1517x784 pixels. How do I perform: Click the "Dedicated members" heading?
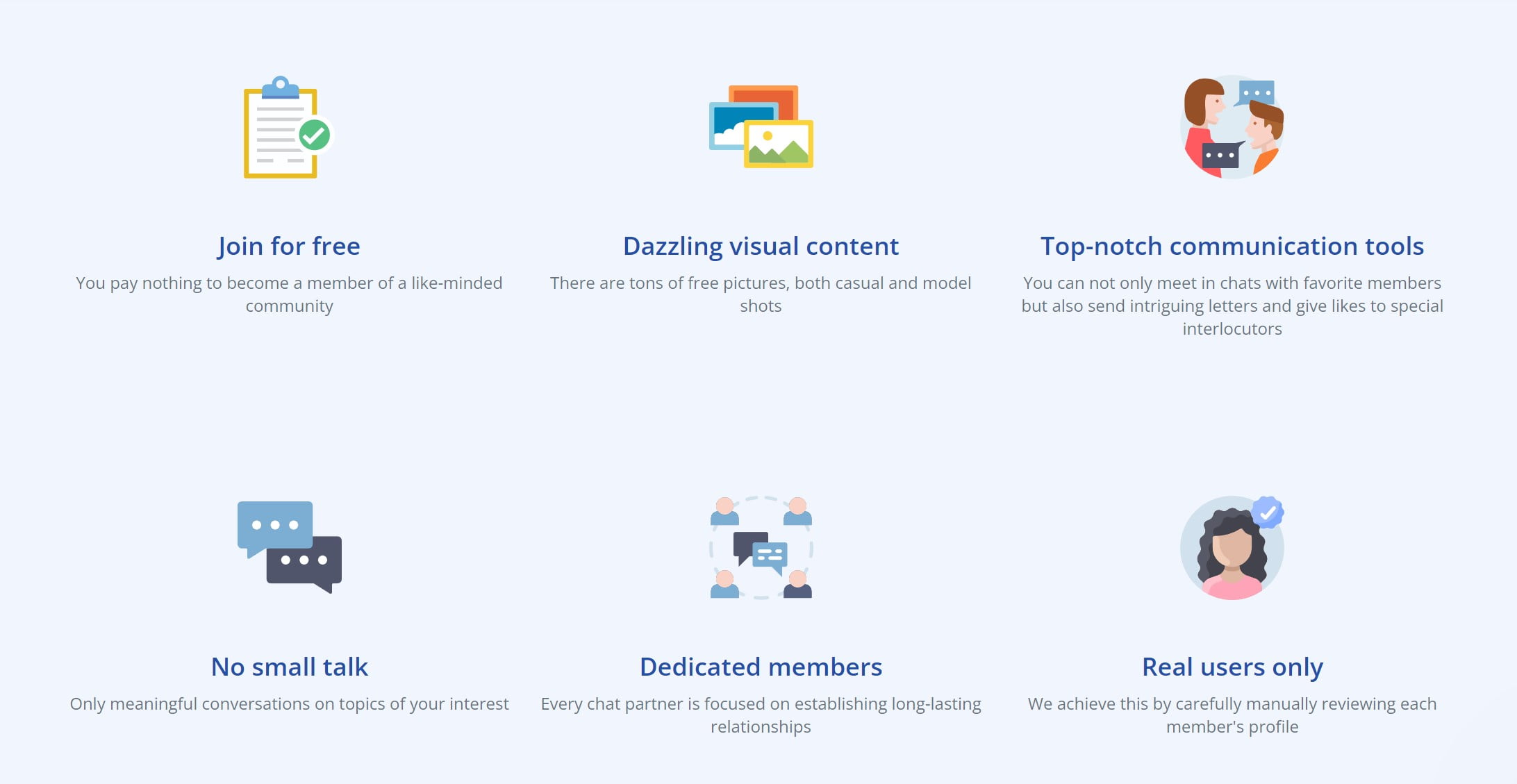tap(761, 667)
